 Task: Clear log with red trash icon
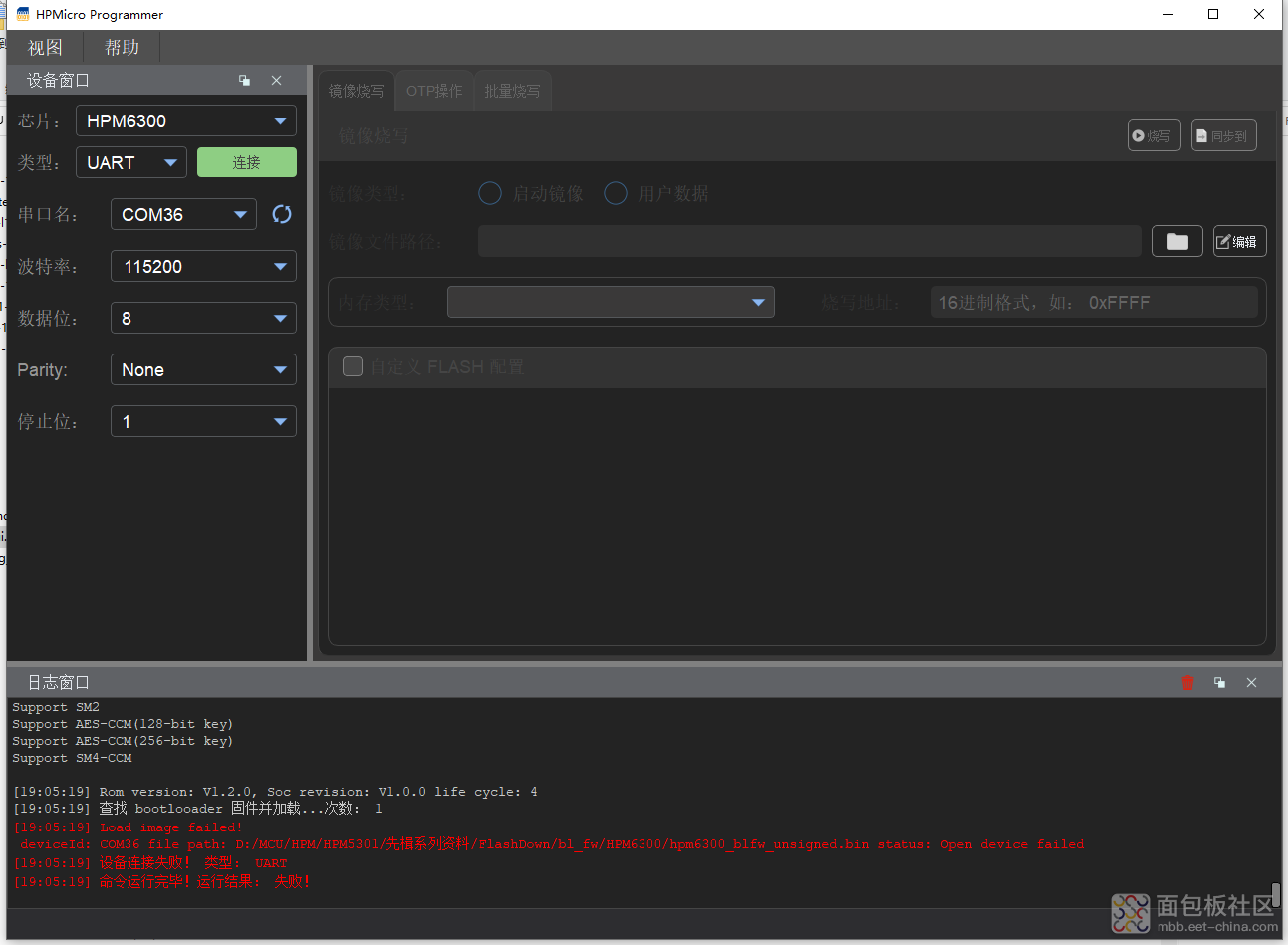click(x=1187, y=682)
